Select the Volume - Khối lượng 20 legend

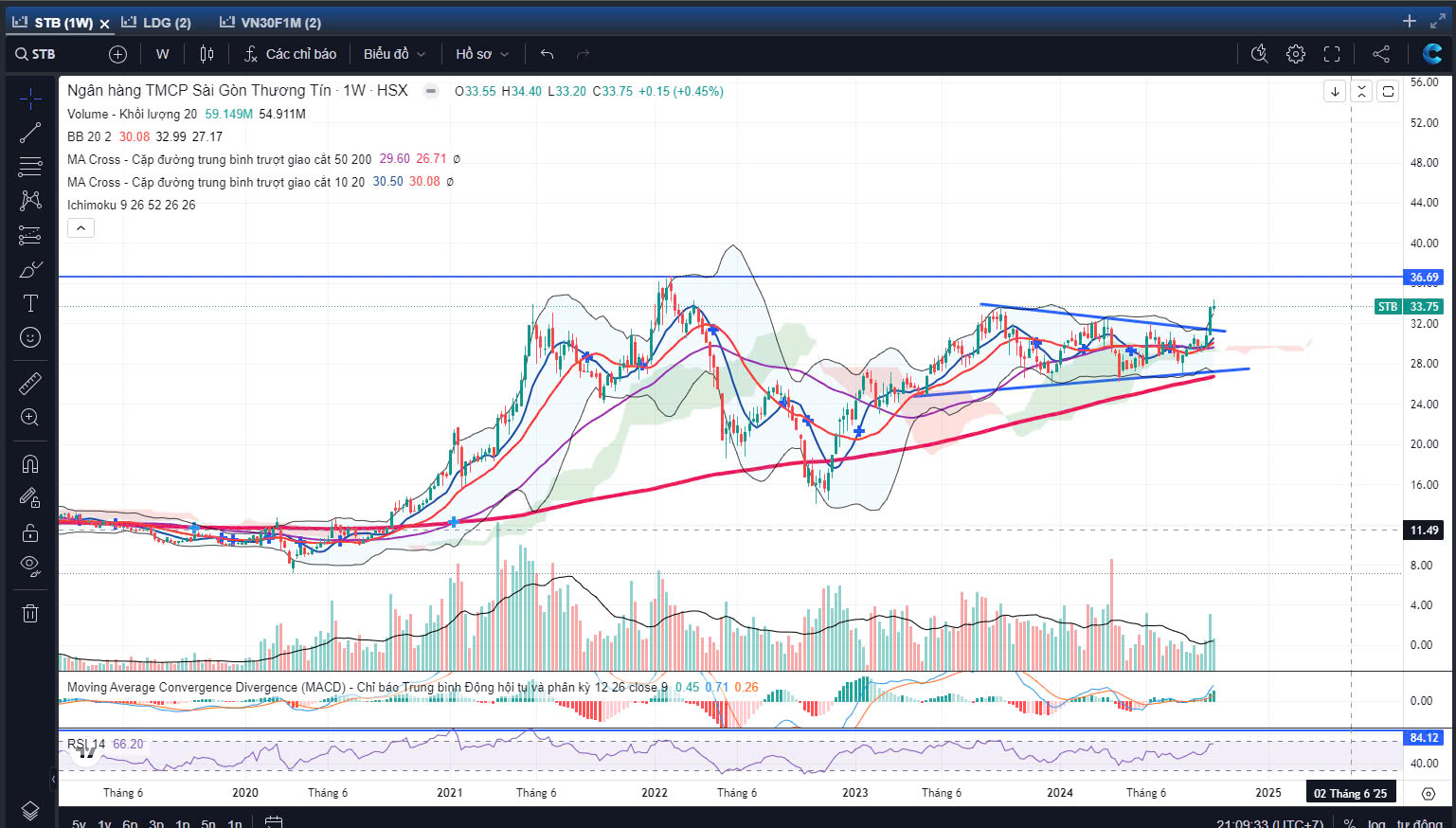[x=132, y=114]
